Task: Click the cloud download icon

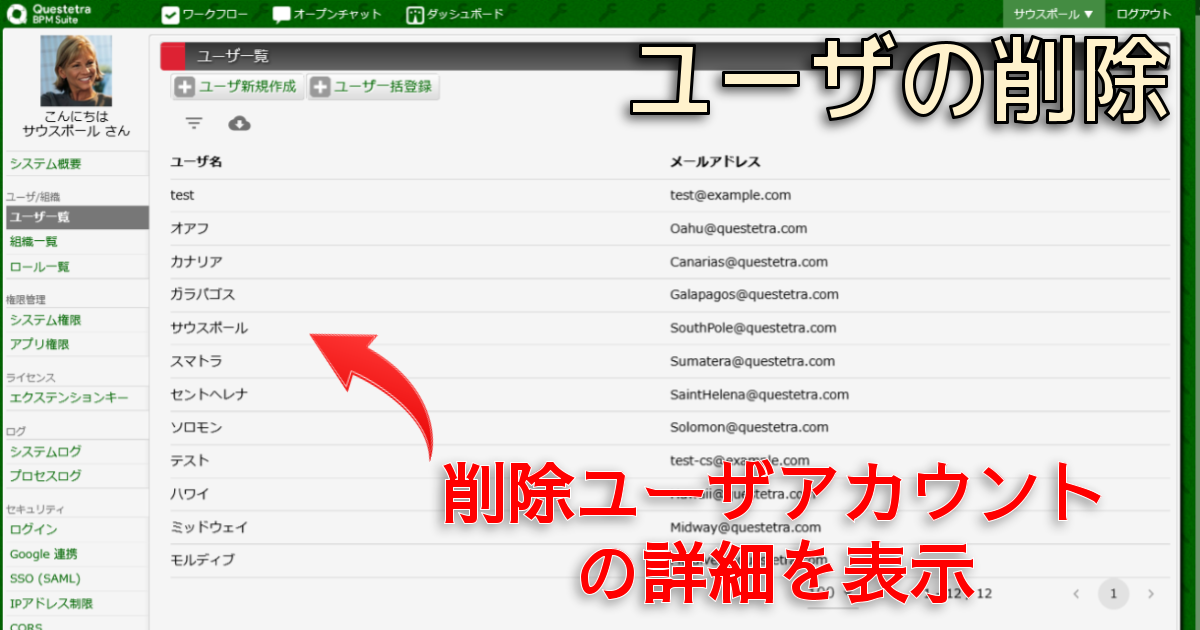Action: pos(239,123)
